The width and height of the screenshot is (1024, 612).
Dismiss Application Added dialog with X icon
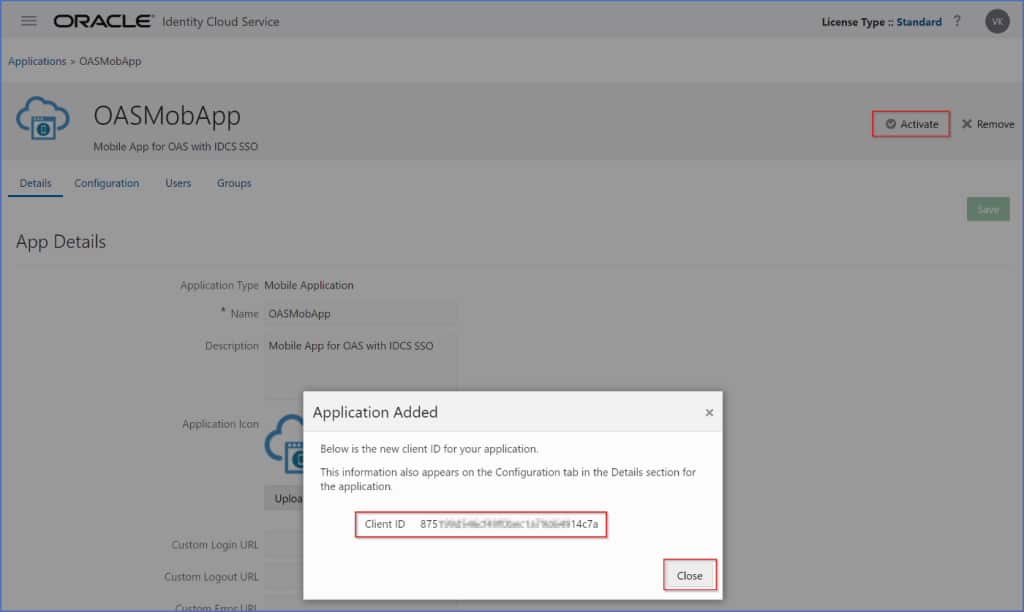tap(709, 412)
